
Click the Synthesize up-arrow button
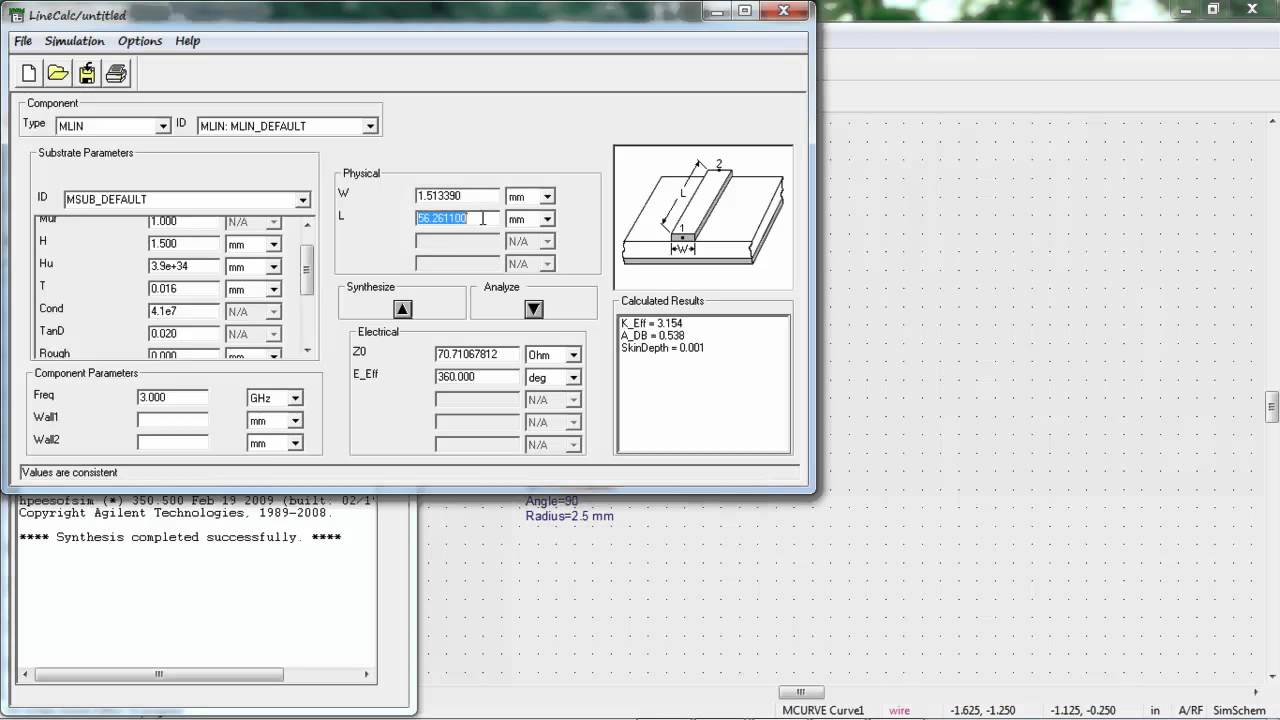tap(402, 309)
